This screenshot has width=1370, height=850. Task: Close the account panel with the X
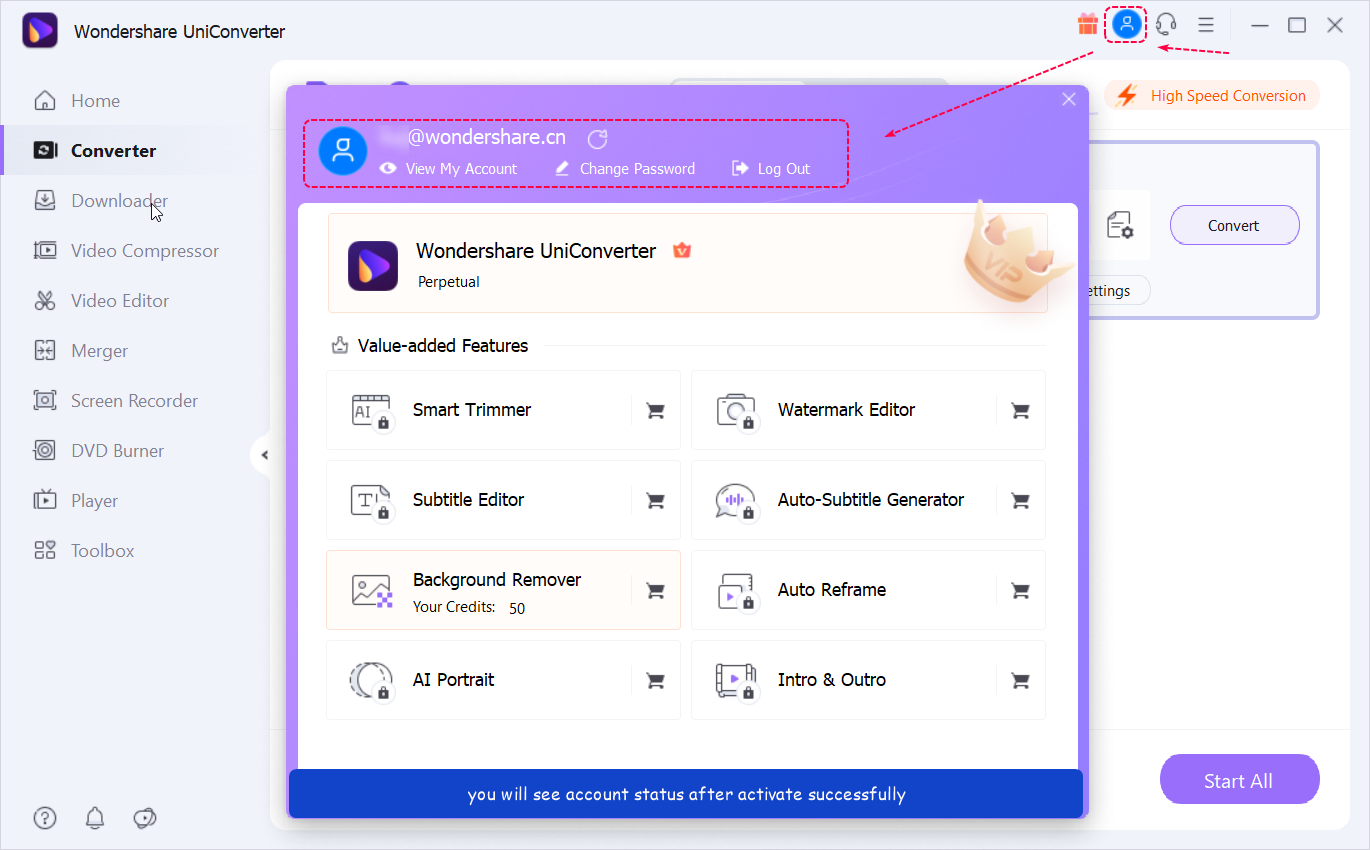1069,99
